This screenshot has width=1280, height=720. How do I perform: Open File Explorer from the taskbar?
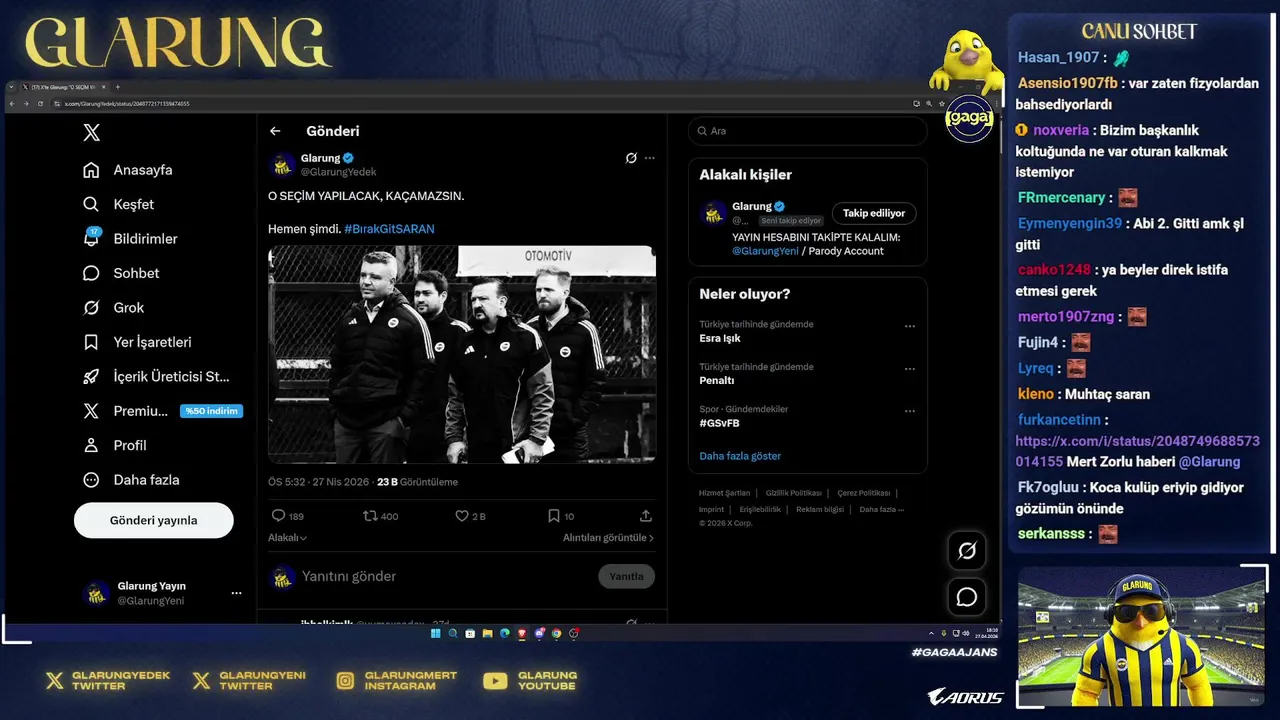point(487,633)
